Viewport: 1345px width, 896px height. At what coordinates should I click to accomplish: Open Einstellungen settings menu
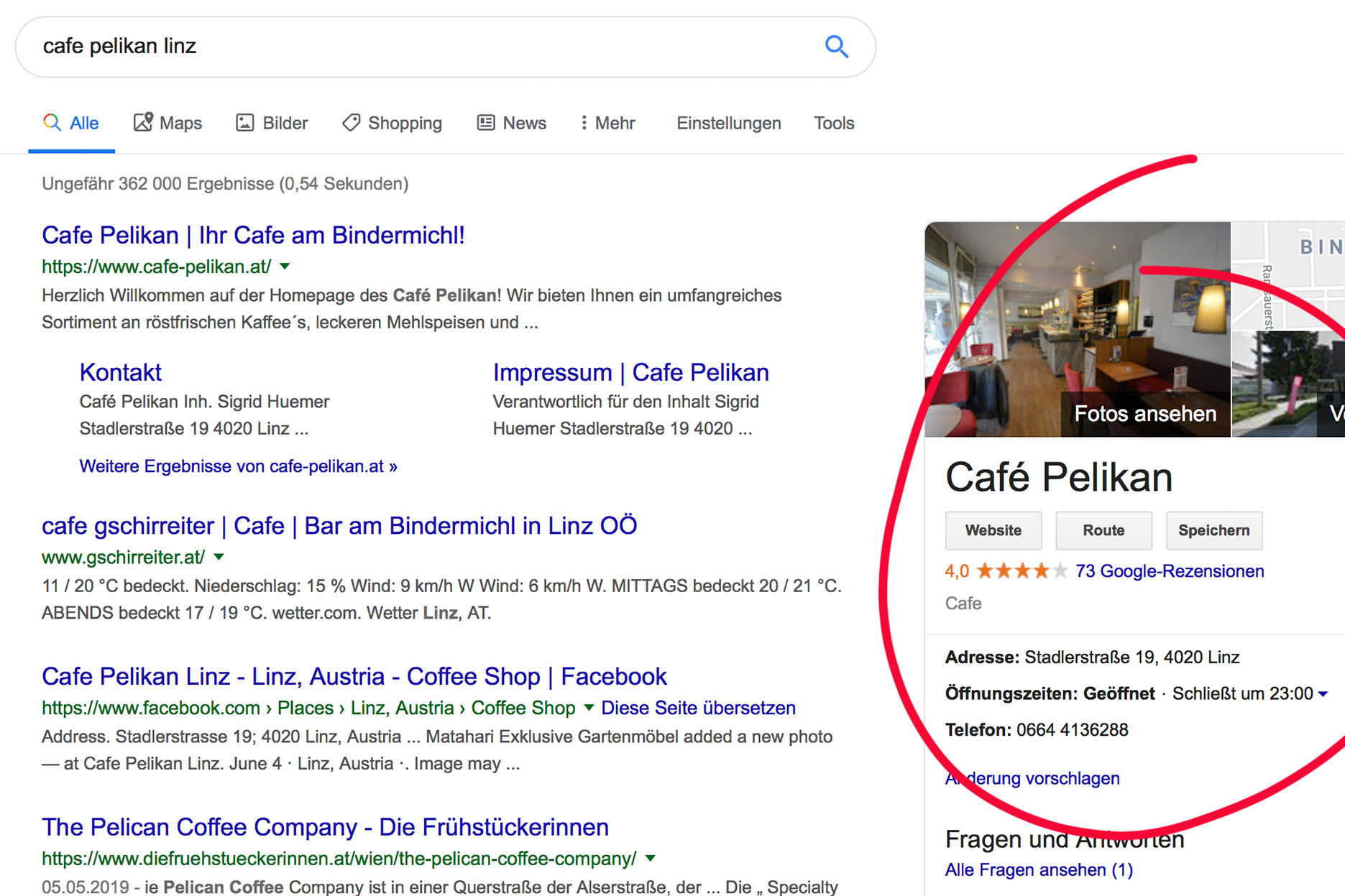(x=728, y=123)
